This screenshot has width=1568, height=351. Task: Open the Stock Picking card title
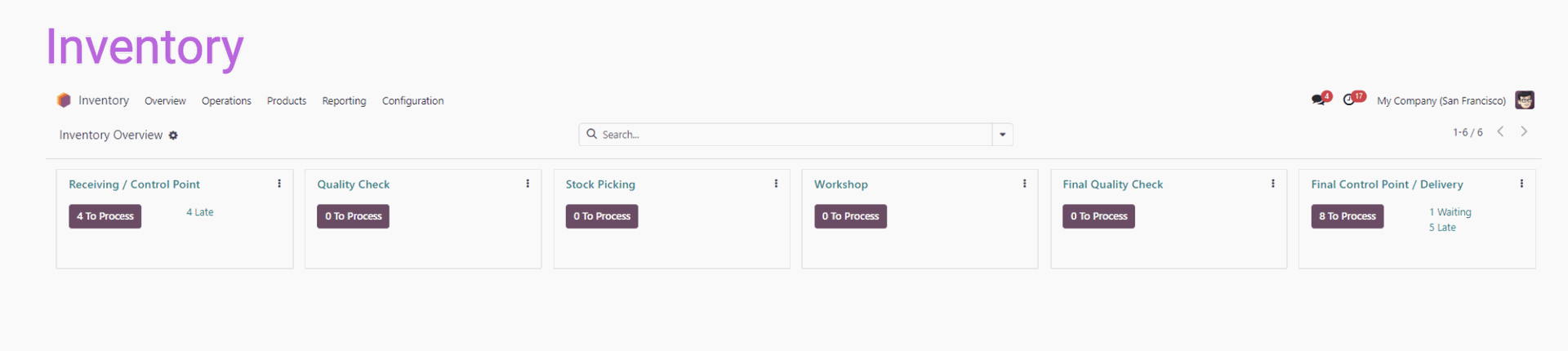point(600,184)
